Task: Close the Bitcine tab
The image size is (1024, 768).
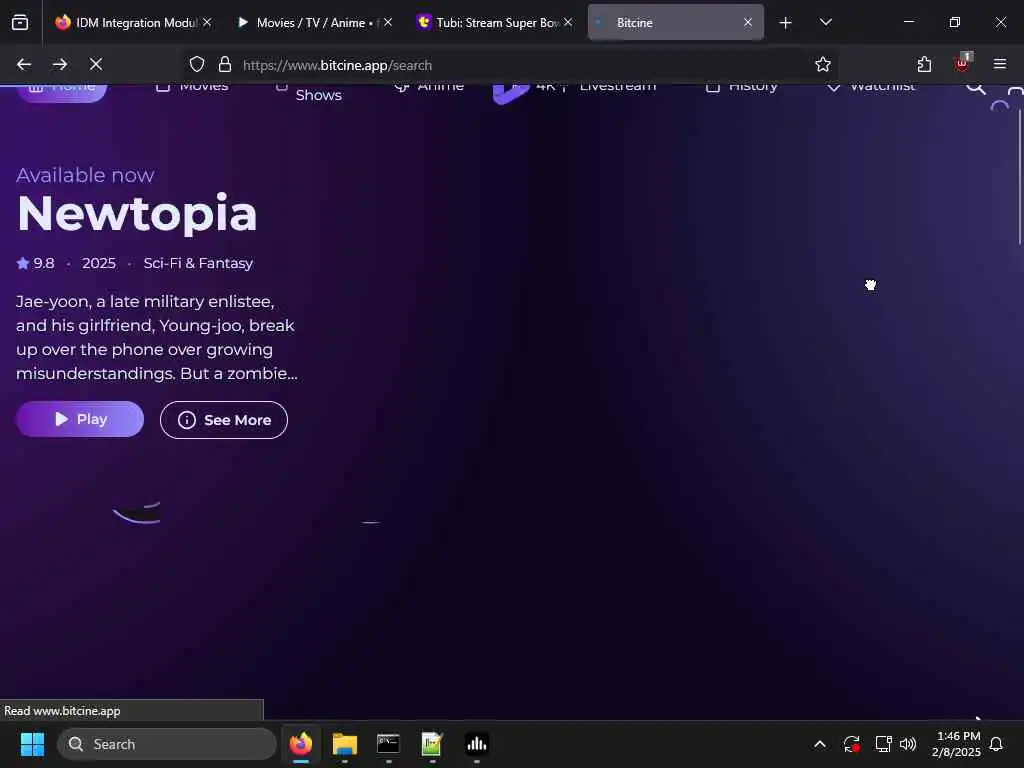Action: click(748, 22)
